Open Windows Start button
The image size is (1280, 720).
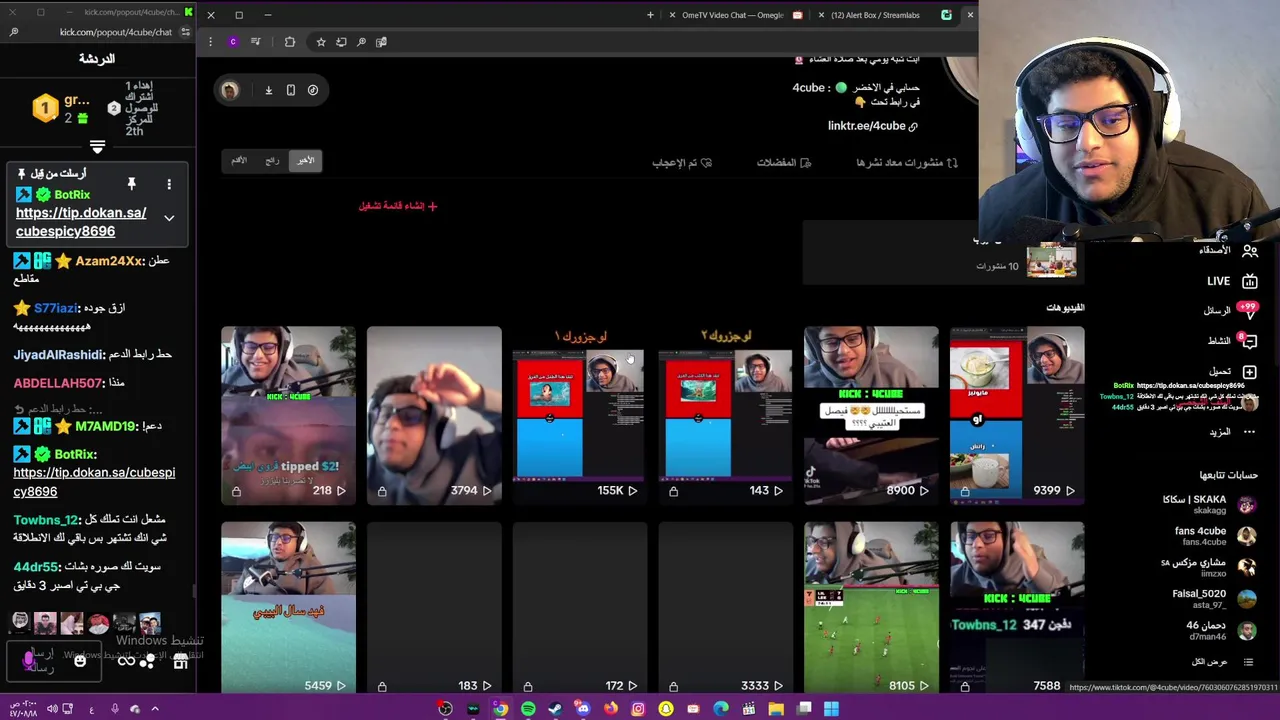[x=831, y=709]
